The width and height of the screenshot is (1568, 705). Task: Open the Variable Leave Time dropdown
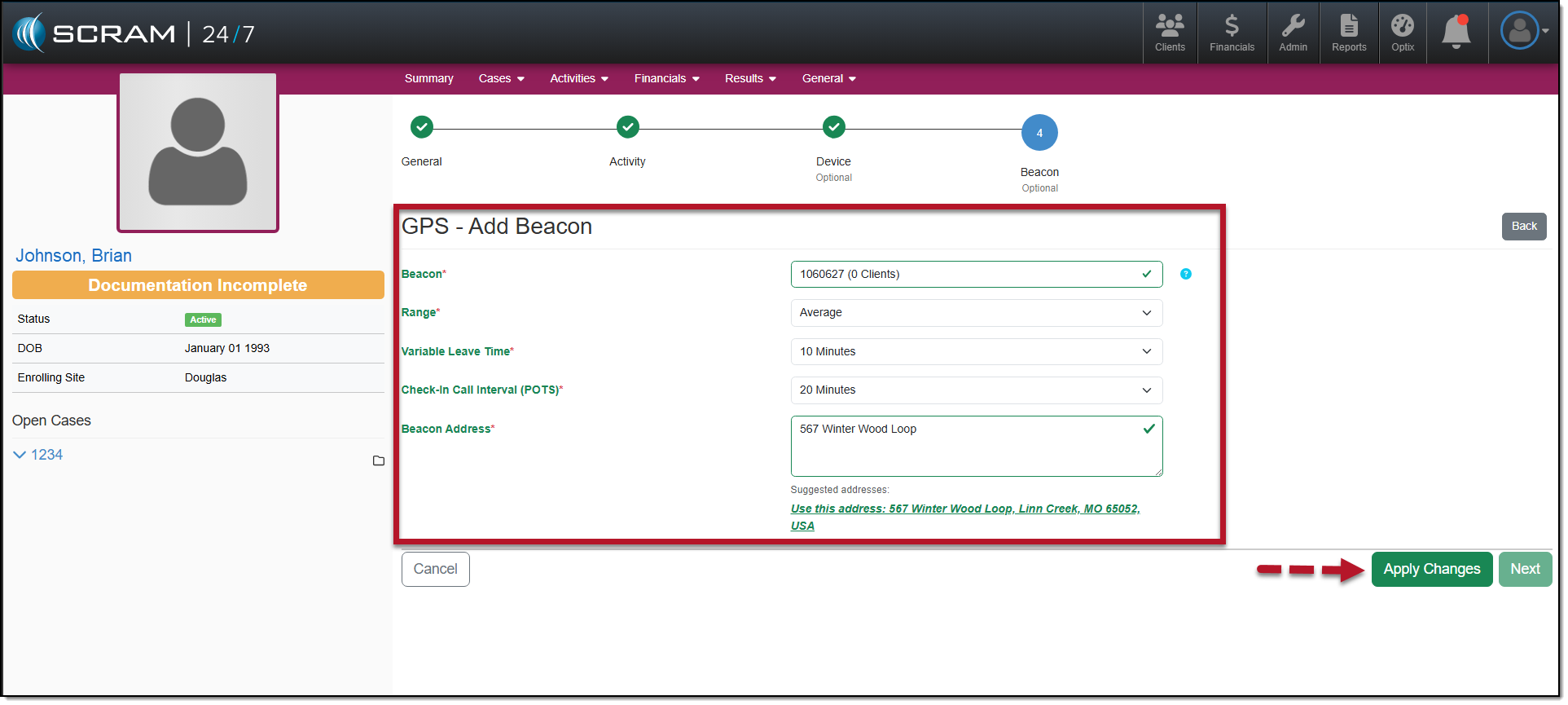click(977, 352)
